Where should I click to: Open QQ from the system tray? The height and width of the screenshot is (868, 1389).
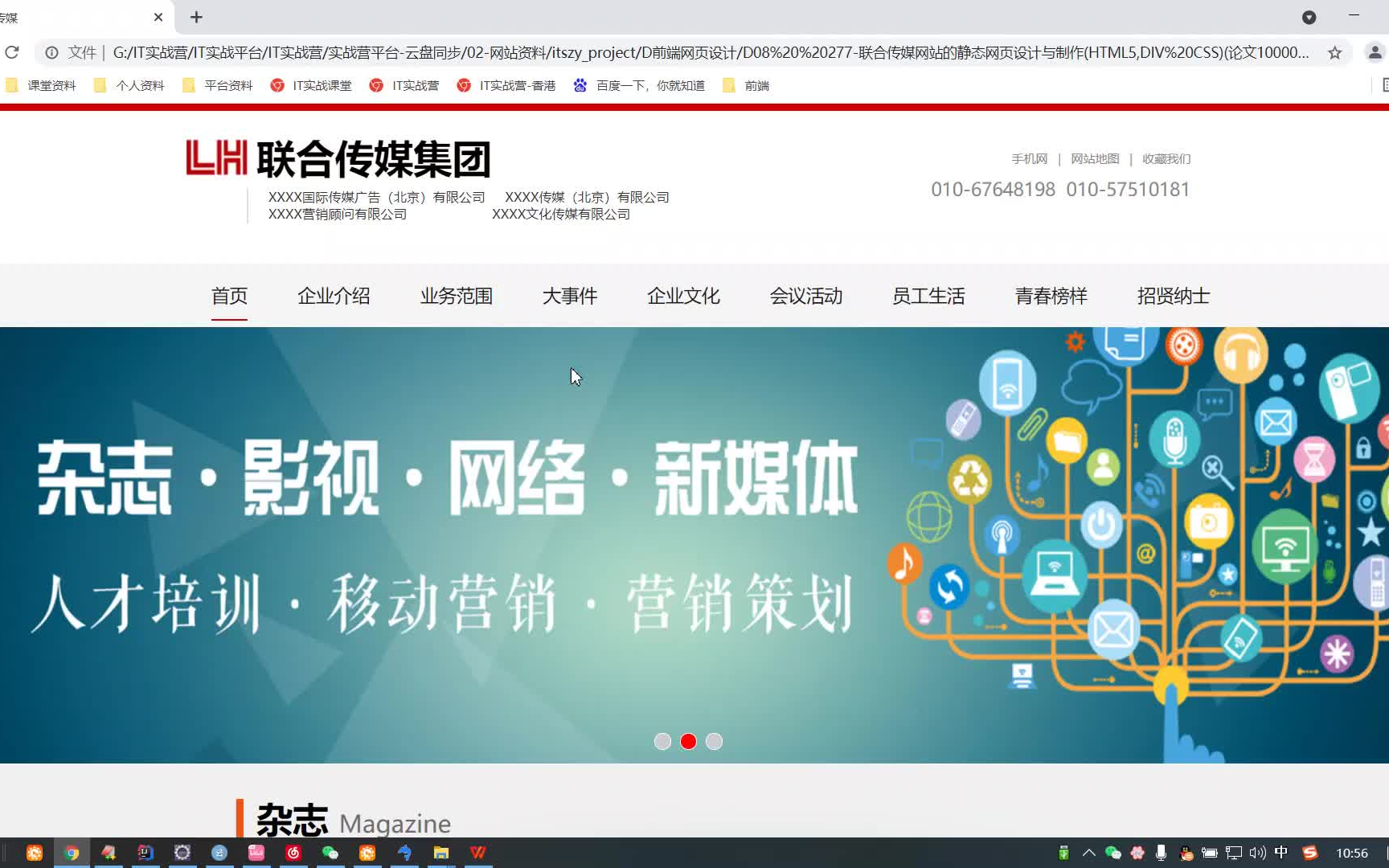[x=1186, y=853]
